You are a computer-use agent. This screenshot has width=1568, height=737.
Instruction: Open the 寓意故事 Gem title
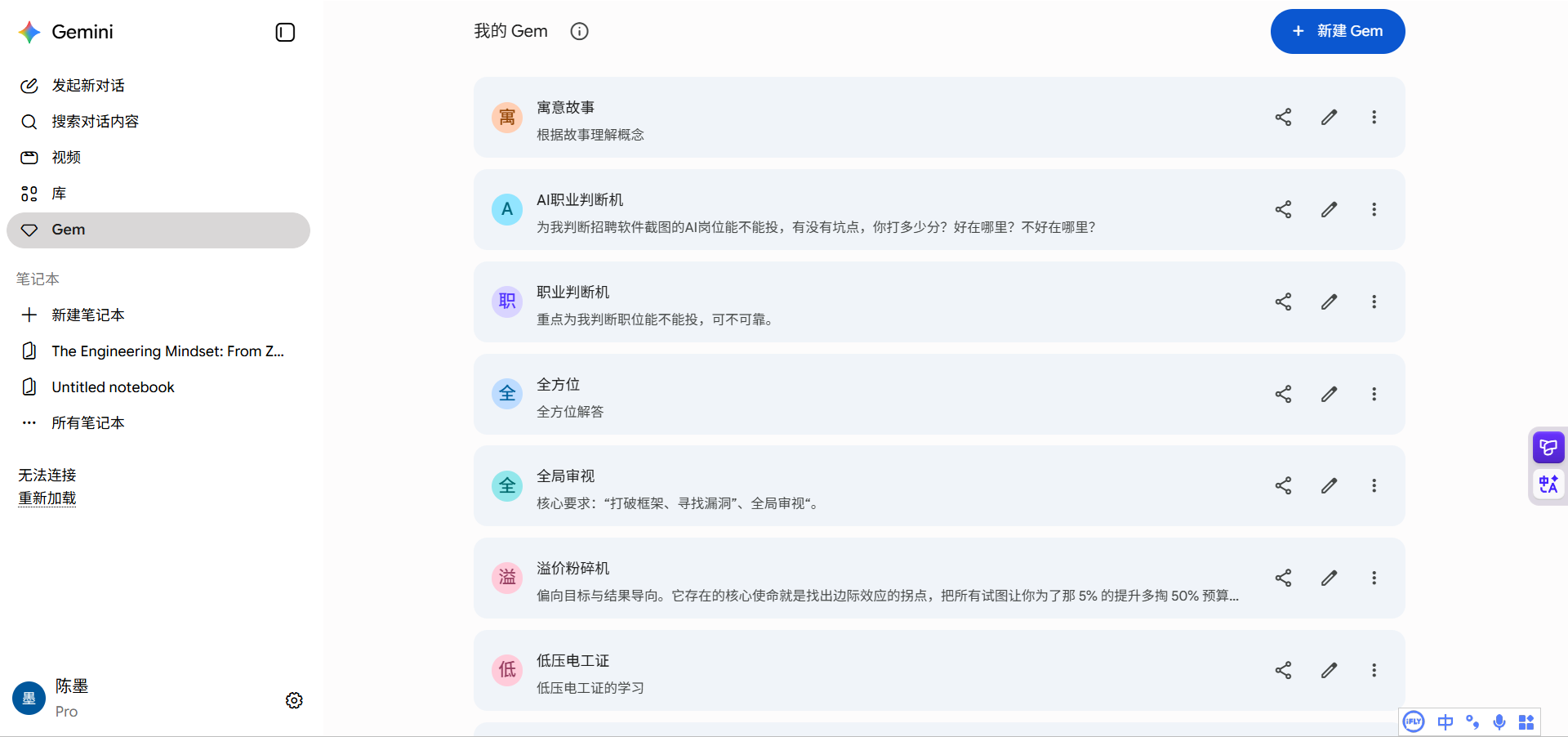tap(565, 108)
